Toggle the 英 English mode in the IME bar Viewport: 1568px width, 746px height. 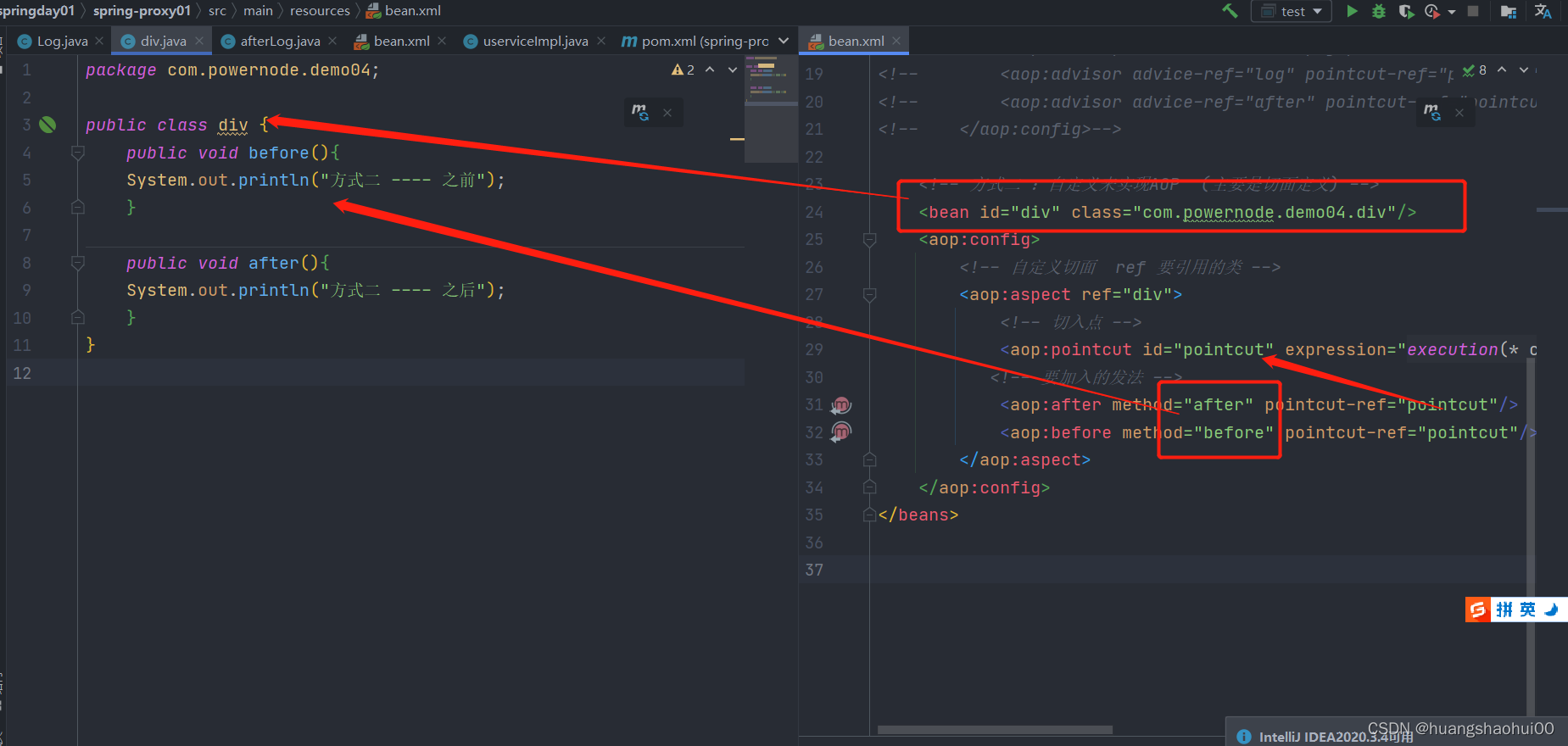(1527, 610)
